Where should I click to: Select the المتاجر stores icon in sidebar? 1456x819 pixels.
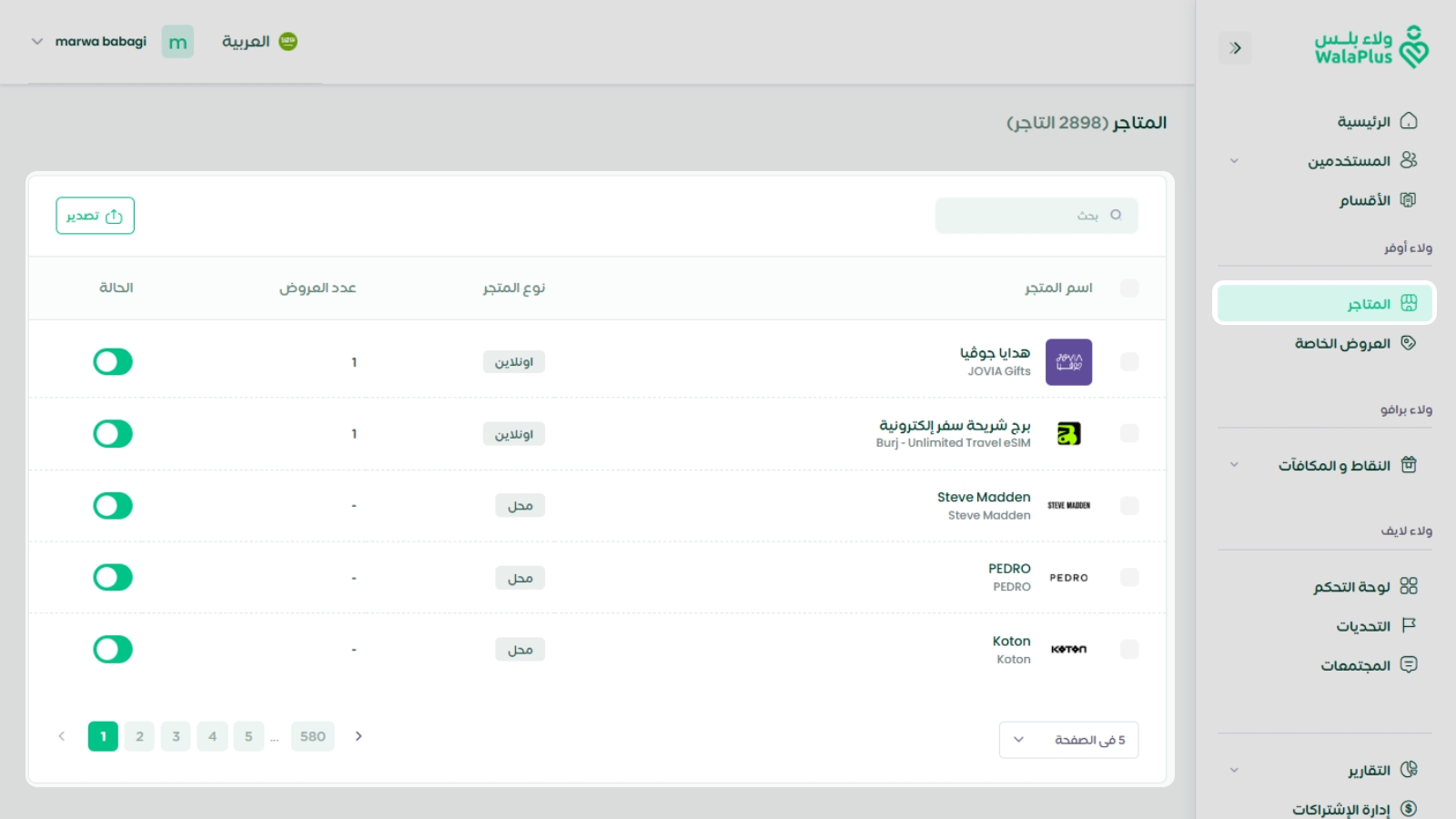pyautogui.click(x=1410, y=303)
